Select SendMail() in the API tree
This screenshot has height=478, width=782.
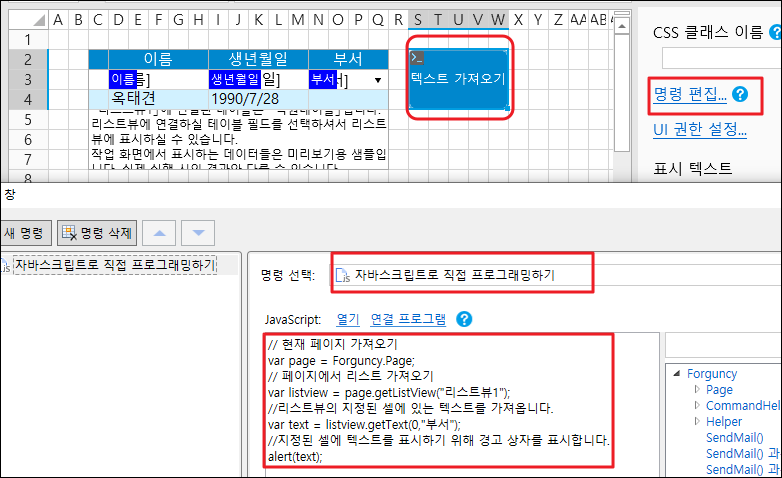click(735, 438)
